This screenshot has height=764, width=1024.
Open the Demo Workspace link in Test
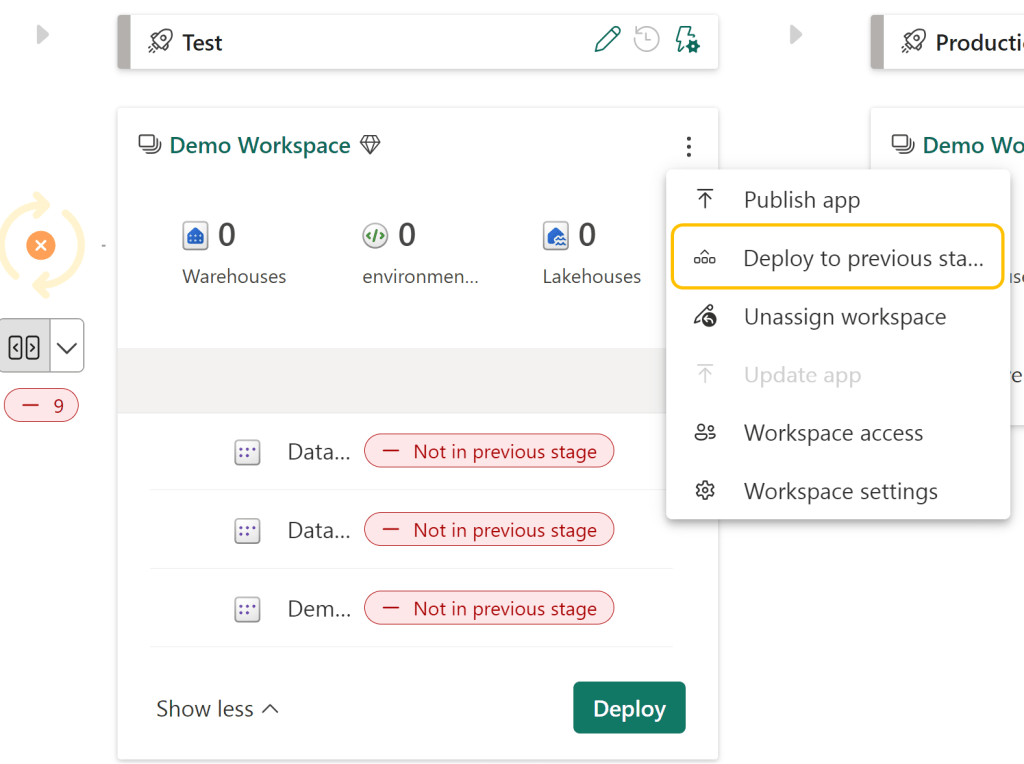click(x=259, y=146)
